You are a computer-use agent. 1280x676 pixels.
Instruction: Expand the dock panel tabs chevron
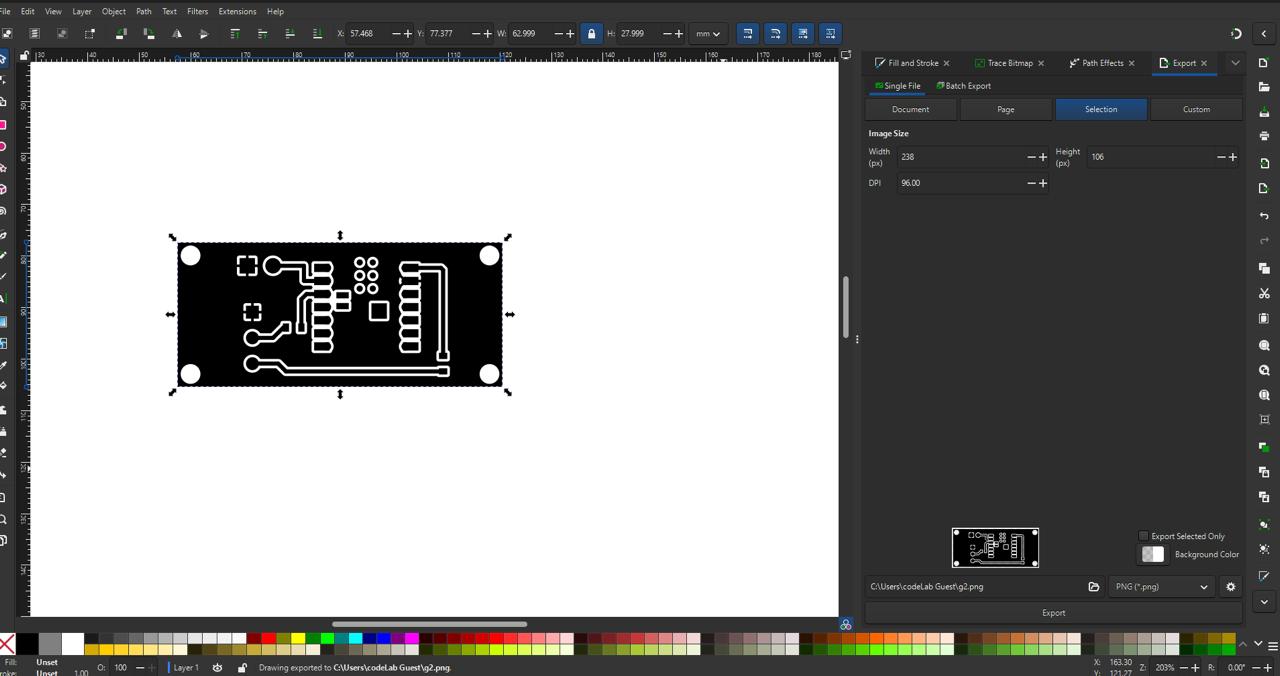point(1235,63)
